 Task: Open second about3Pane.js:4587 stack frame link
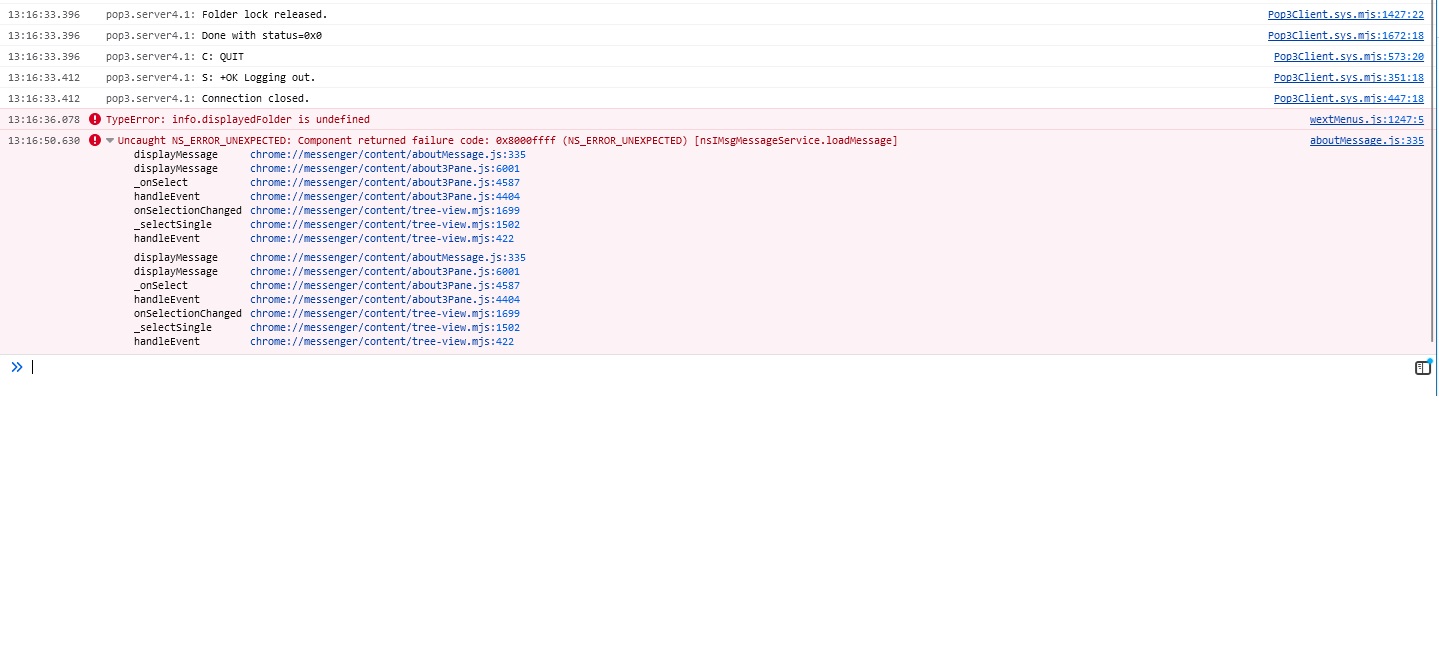[384, 285]
